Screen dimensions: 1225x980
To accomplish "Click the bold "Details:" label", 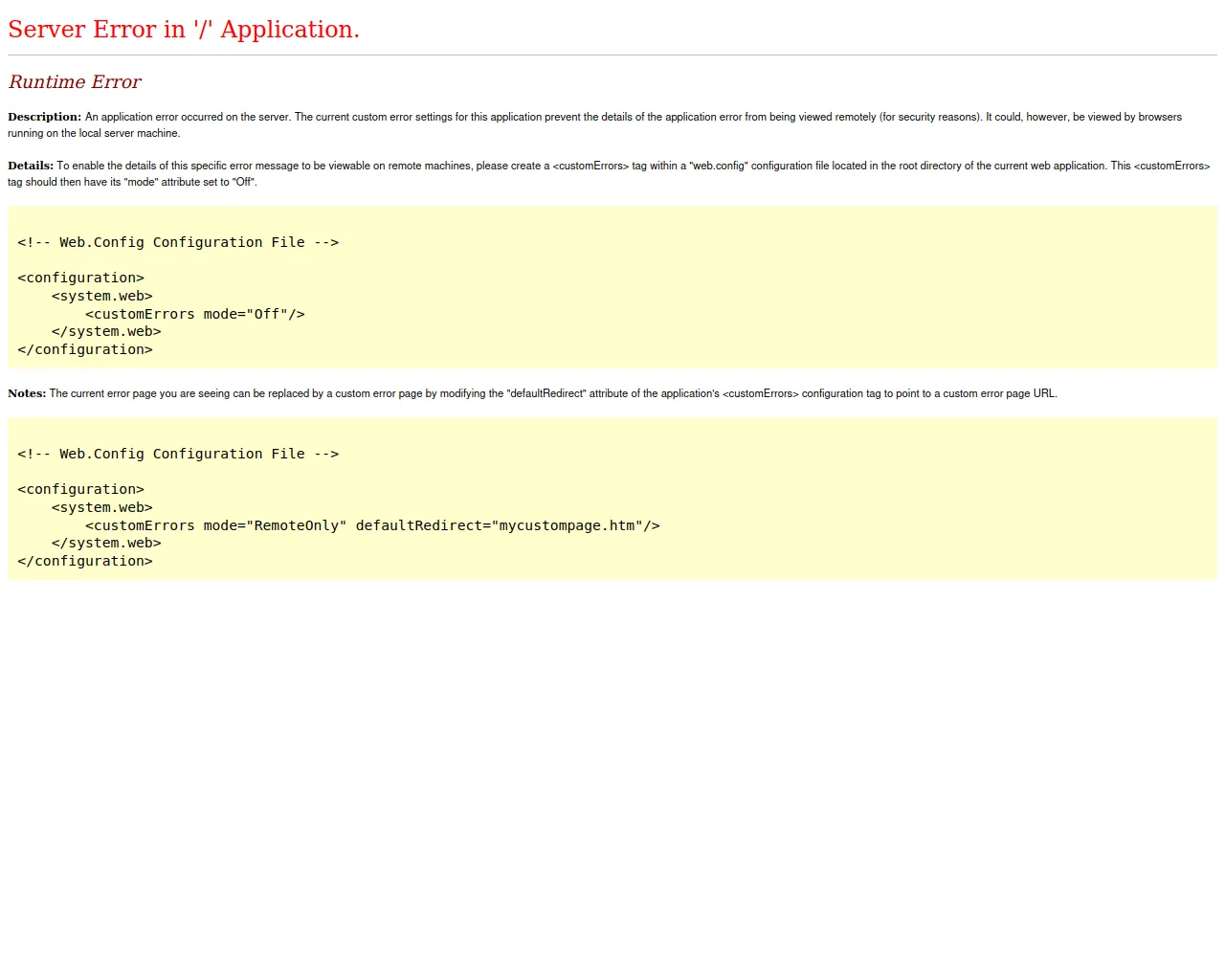I will click(31, 166).
